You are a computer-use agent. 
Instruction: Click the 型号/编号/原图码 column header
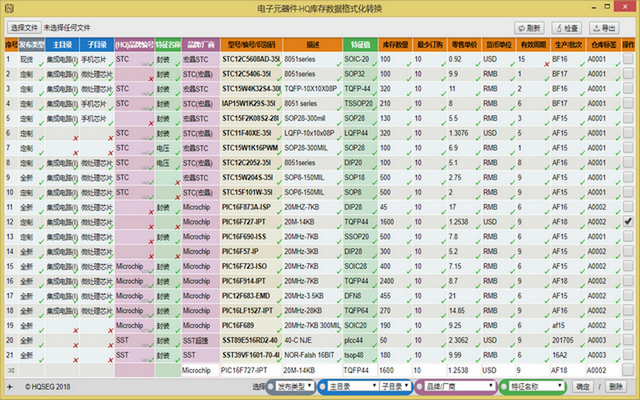click(x=251, y=45)
